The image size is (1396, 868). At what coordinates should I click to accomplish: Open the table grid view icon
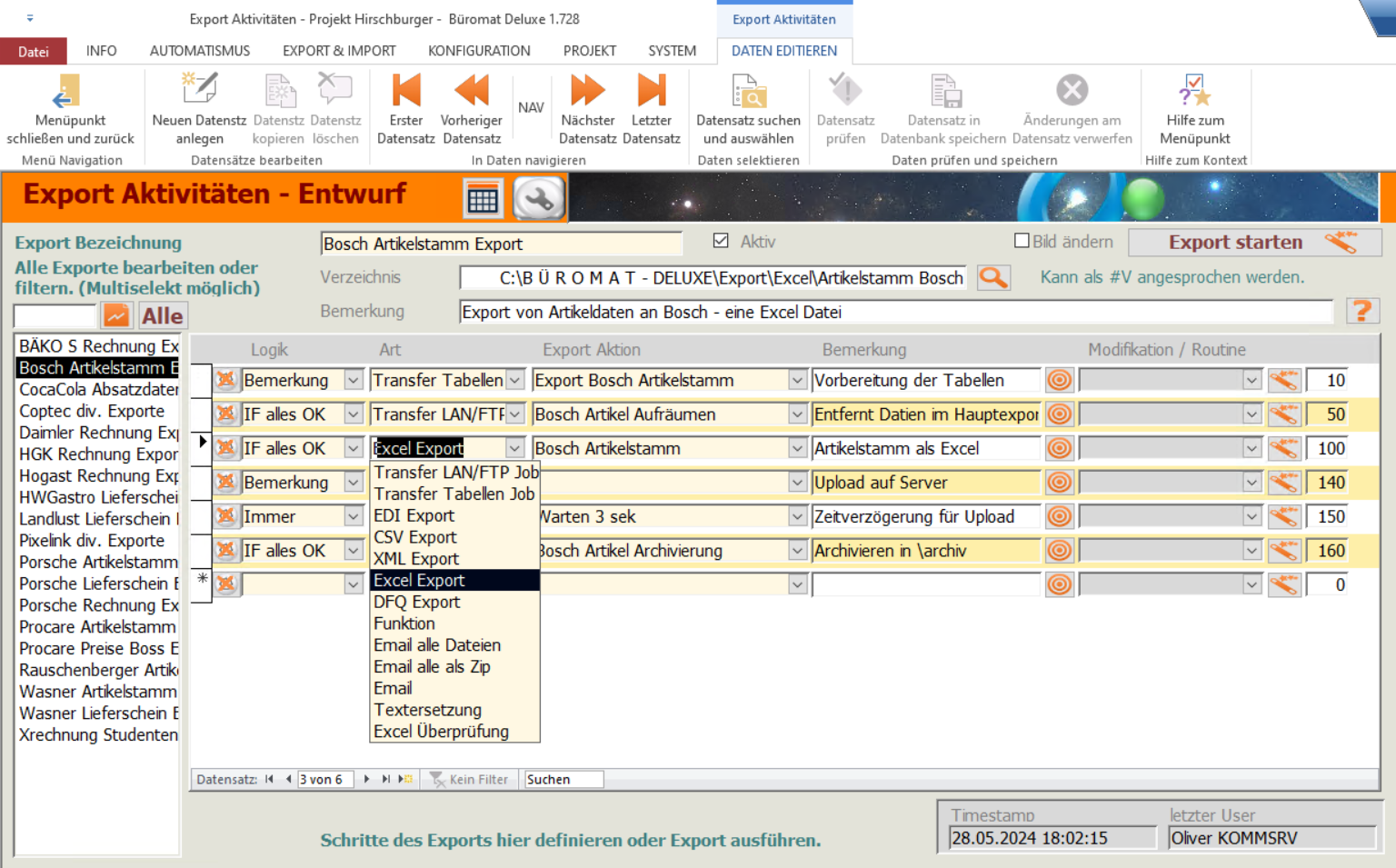pos(483,198)
